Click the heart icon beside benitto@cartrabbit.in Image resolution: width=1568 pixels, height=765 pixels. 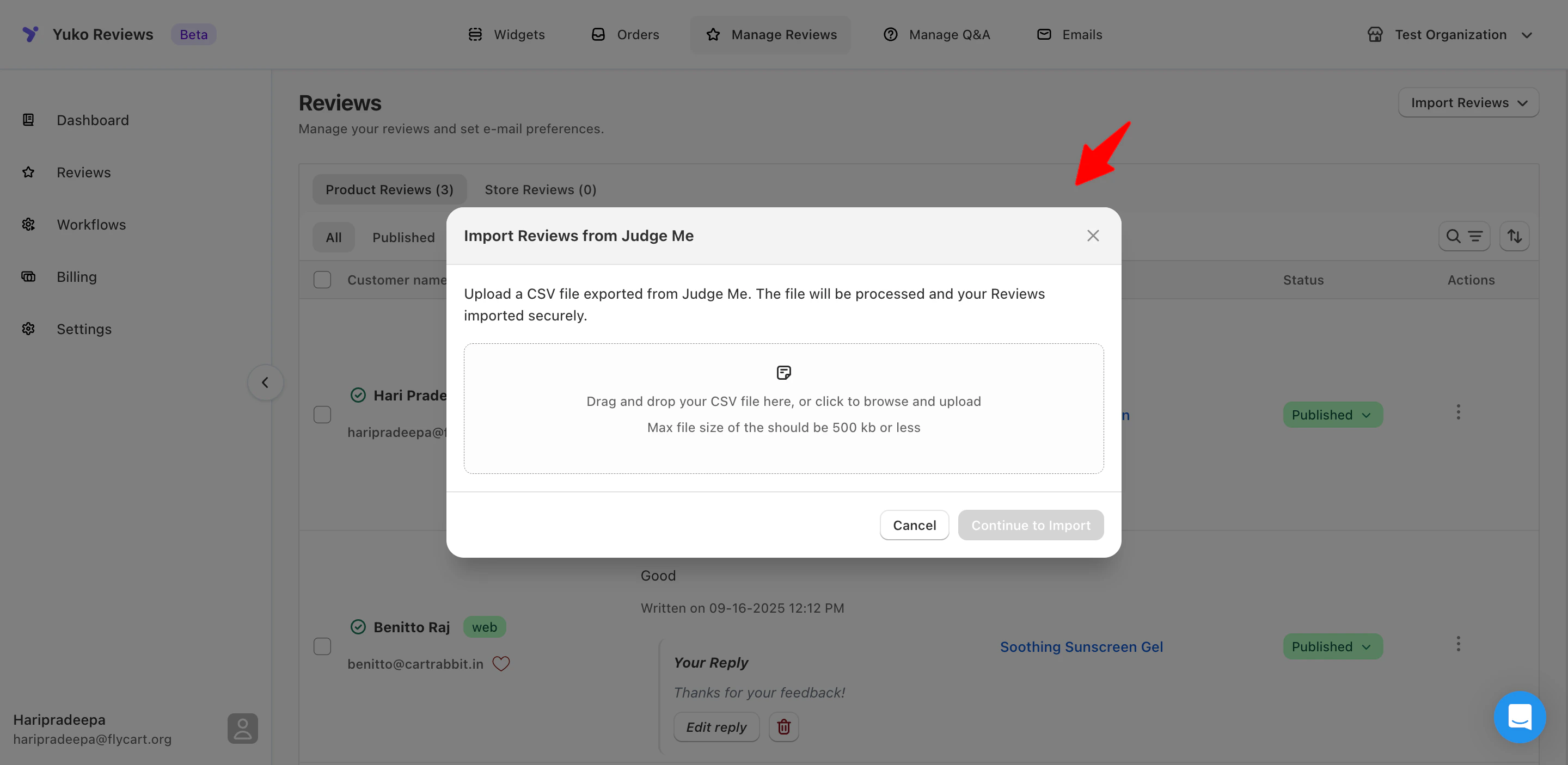pyautogui.click(x=500, y=663)
